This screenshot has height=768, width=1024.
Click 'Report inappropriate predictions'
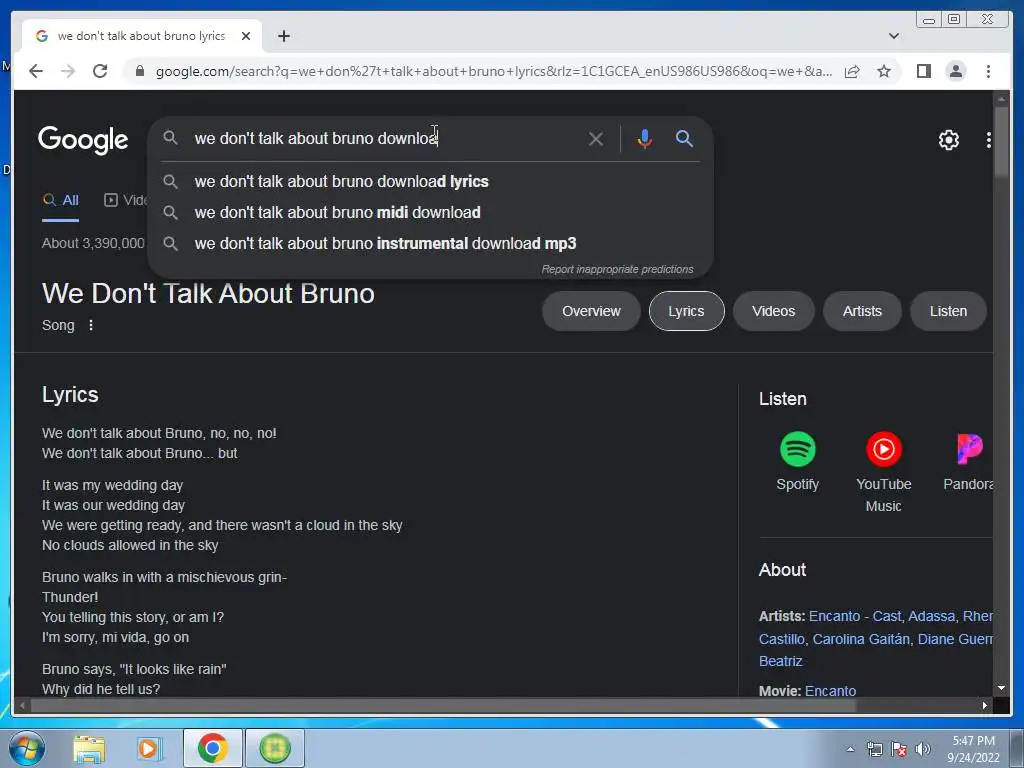click(617, 269)
